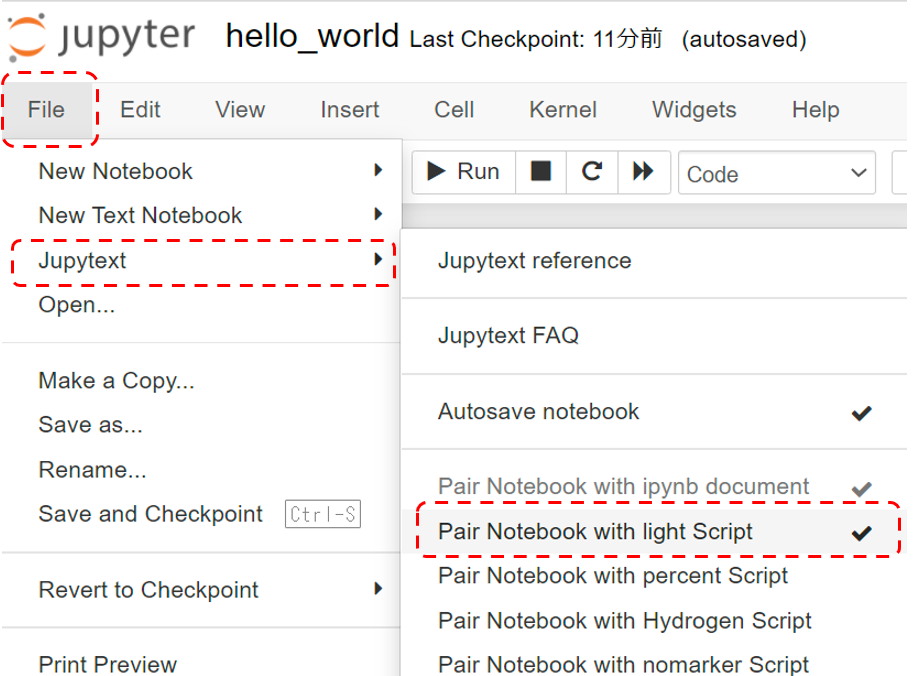This screenshot has width=914, height=676.
Task: Interrupt the kernel with the stop icon
Action: click(541, 172)
